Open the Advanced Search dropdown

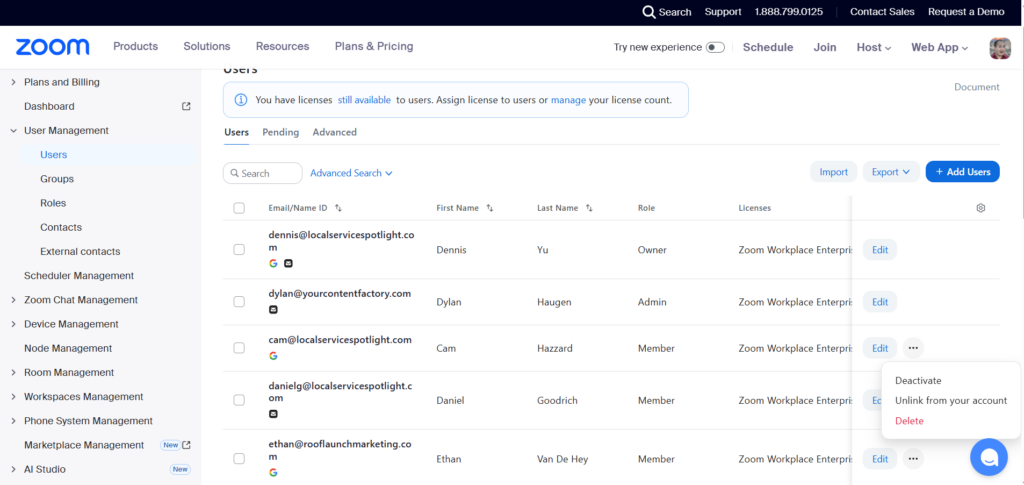coord(351,173)
